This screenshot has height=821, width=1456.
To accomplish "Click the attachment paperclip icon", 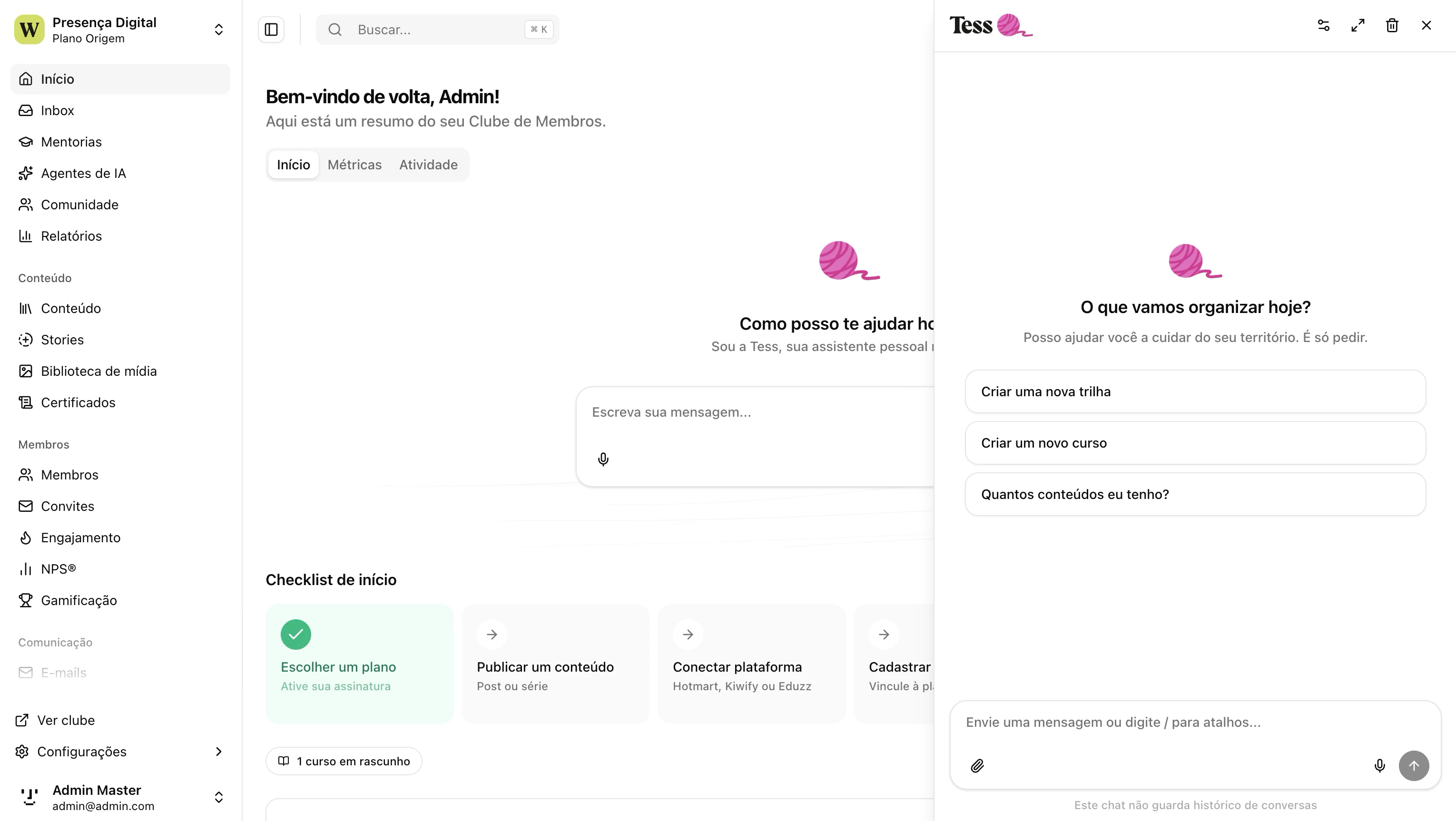I will coord(977,766).
